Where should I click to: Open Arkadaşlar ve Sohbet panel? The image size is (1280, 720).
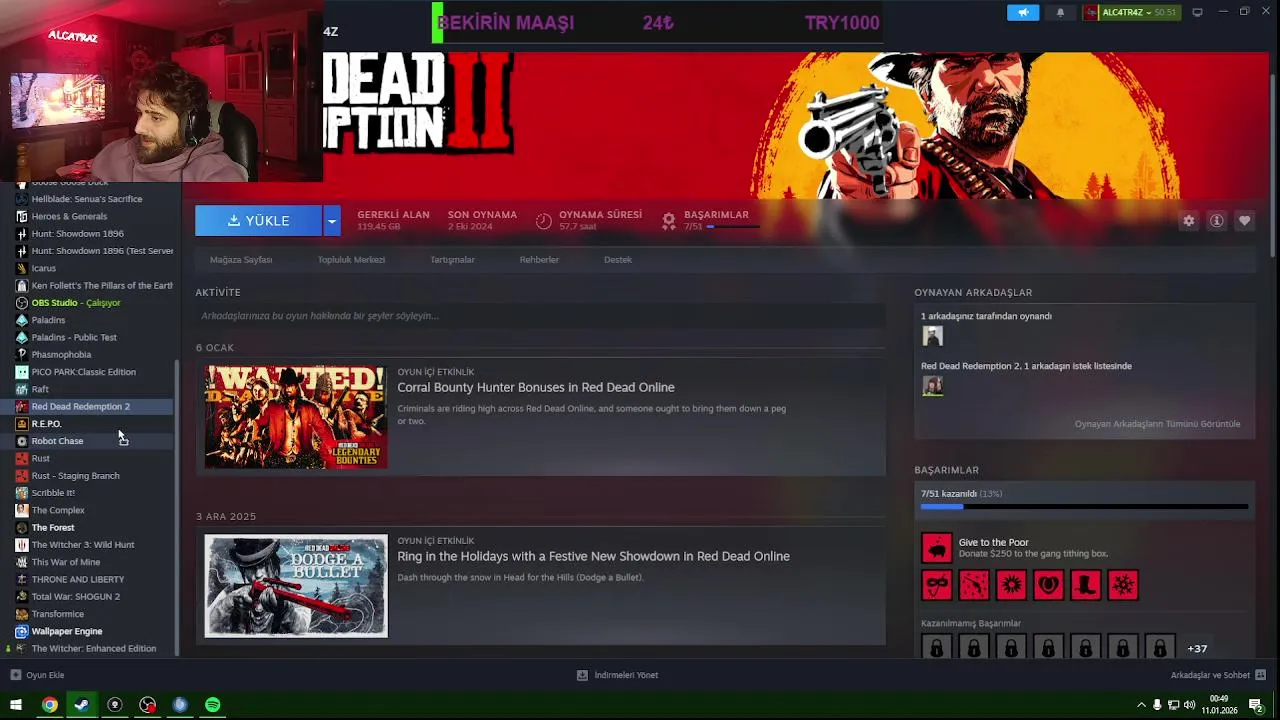click(1218, 676)
